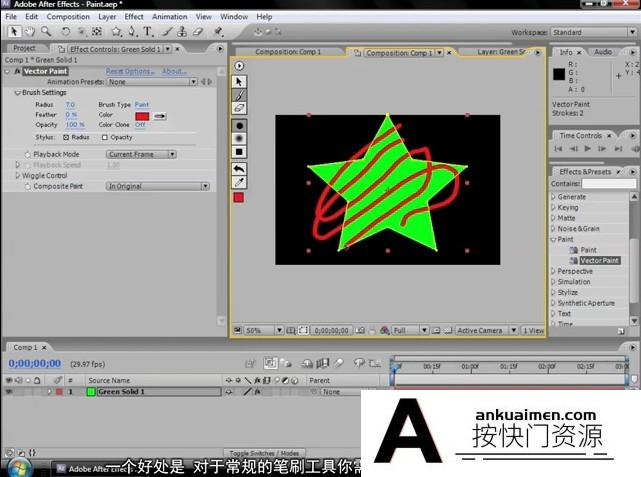Click the 1 View layout button
This screenshot has width=641, height=477.
pos(533,330)
